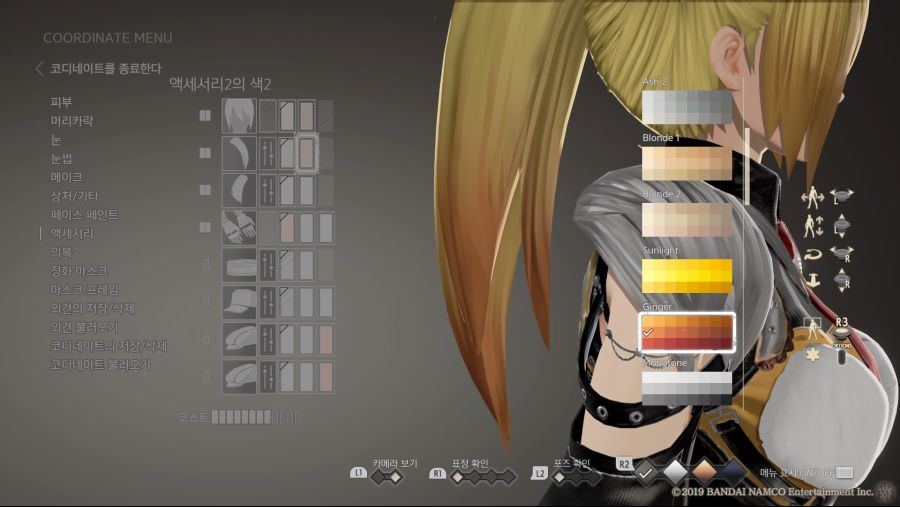Select the 액세서리 menu item
The height and width of the screenshot is (507, 900).
point(73,233)
